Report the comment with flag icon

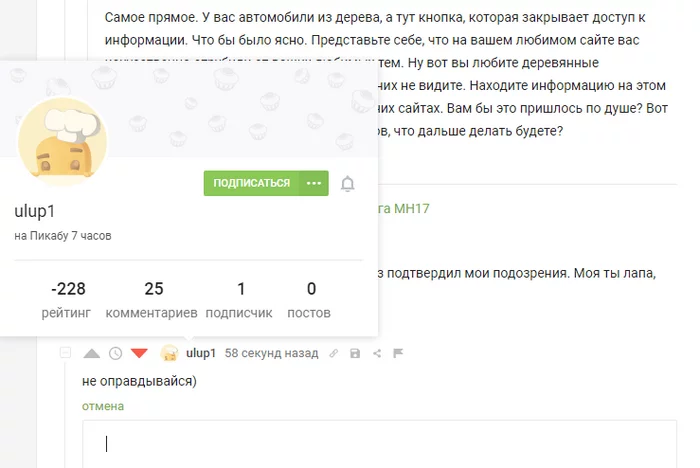(x=398, y=354)
